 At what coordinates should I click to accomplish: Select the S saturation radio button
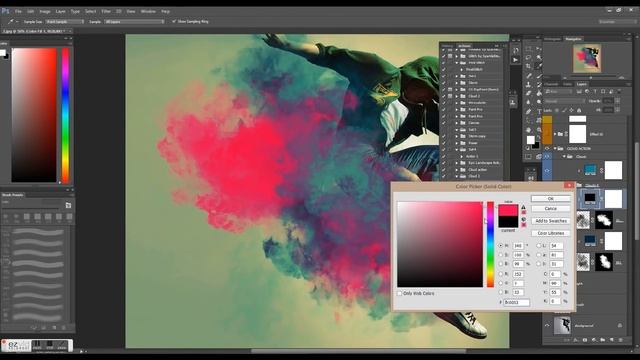pyautogui.click(x=500, y=255)
